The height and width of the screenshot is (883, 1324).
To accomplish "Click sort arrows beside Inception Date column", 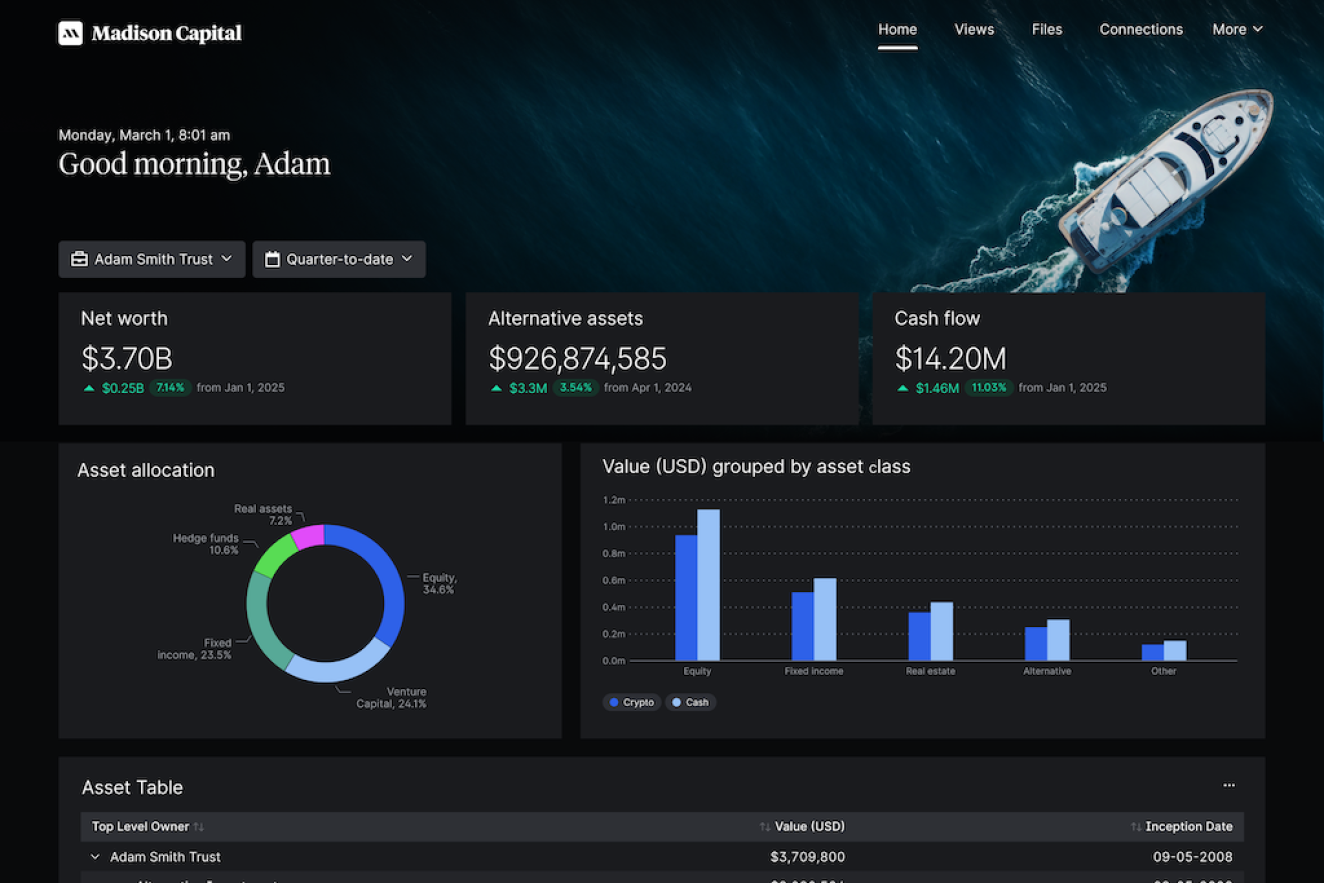I will pos(1136,827).
